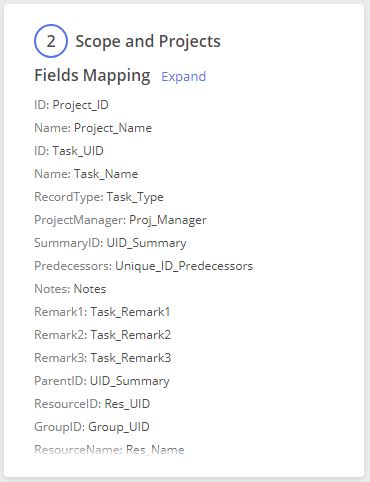Click the ResourceID: Res_UID mapping

(x=92, y=404)
